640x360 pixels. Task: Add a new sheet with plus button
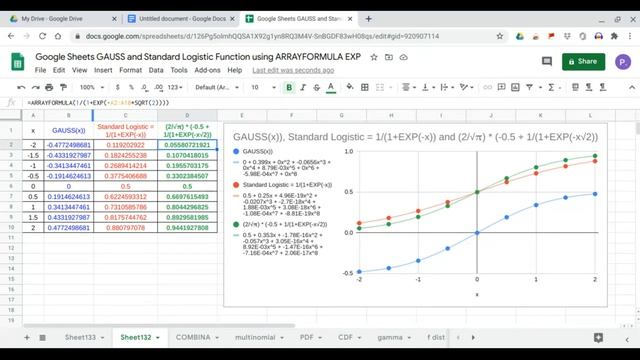pyautogui.click(x=27, y=338)
